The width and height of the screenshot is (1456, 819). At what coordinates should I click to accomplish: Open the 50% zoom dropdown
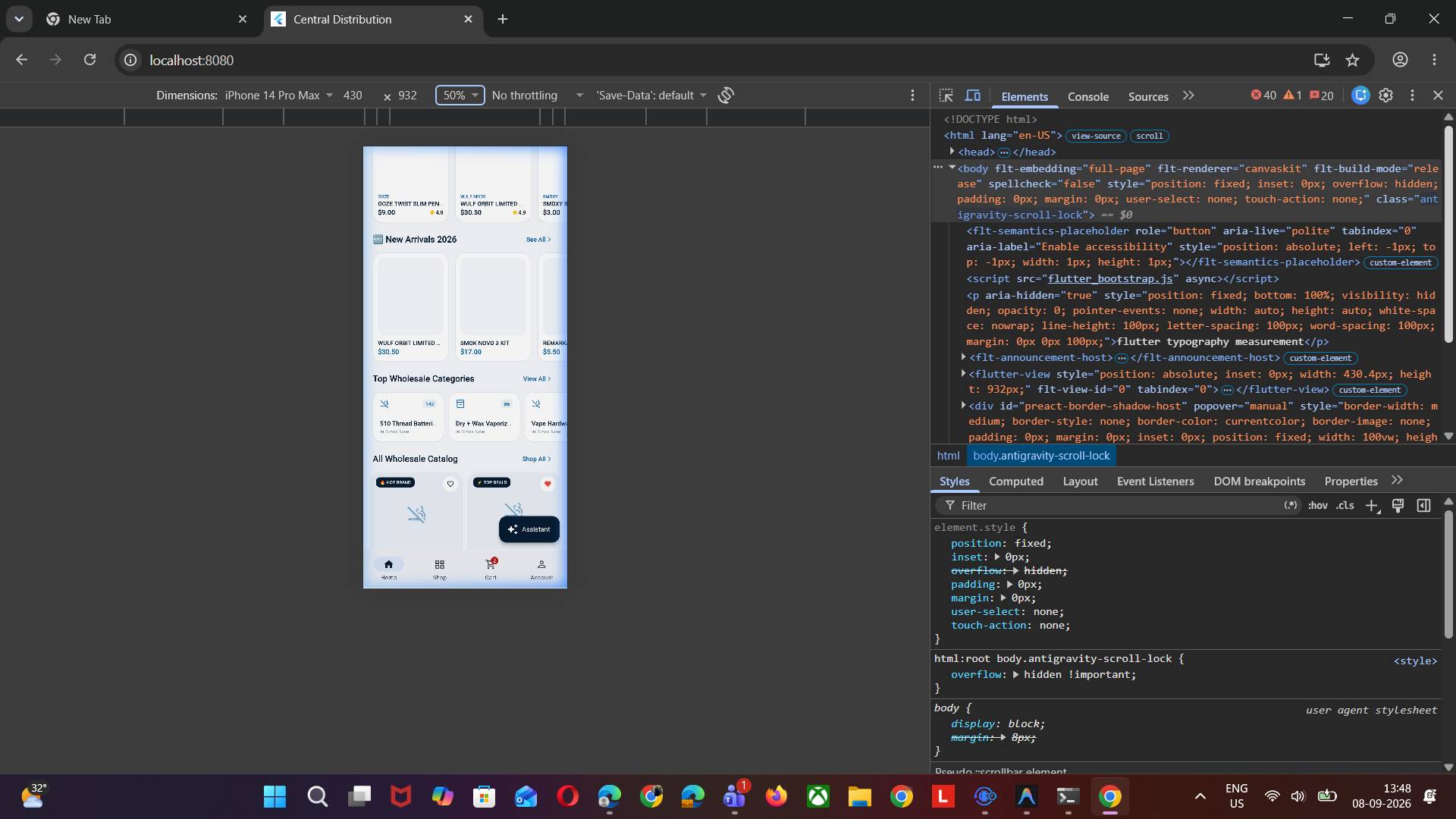pos(460,96)
